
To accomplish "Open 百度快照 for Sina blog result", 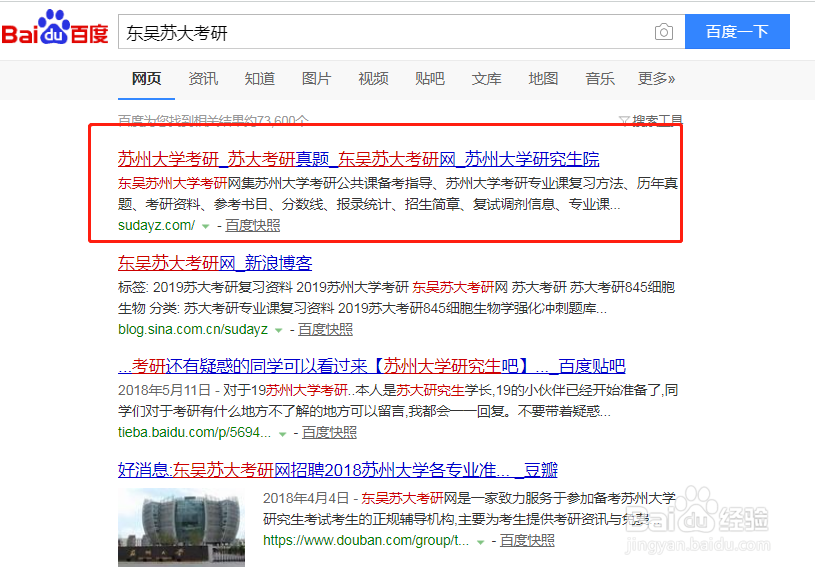I will click(x=325, y=329).
